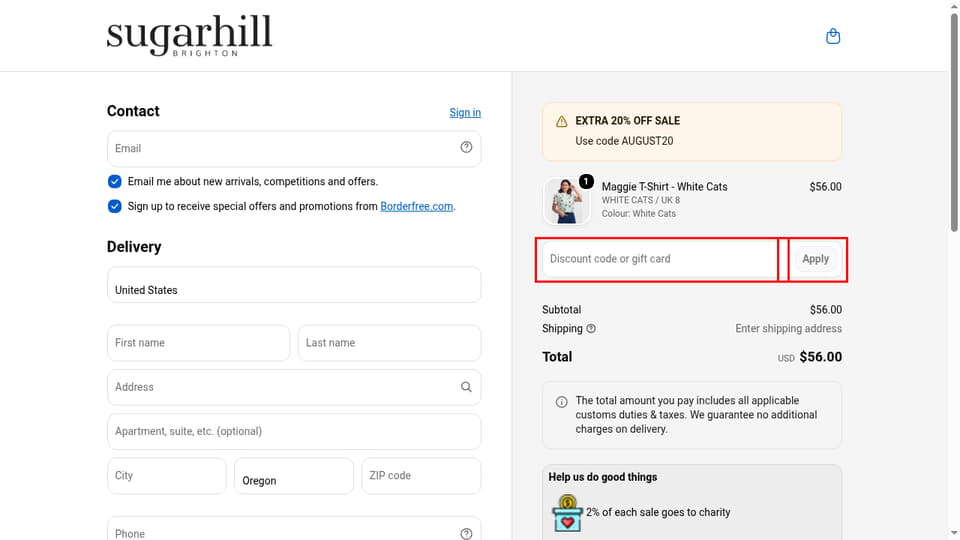Focus the Last name field

[389, 343]
